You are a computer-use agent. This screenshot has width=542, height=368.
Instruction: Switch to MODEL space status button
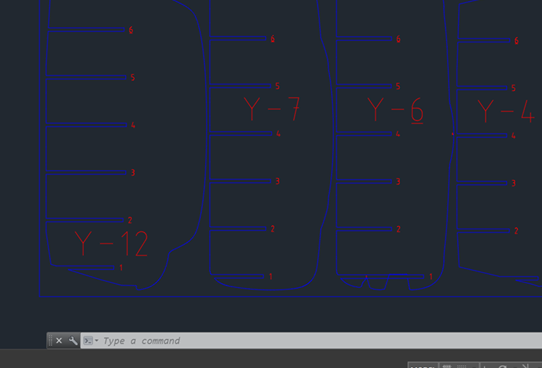[423, 366]
